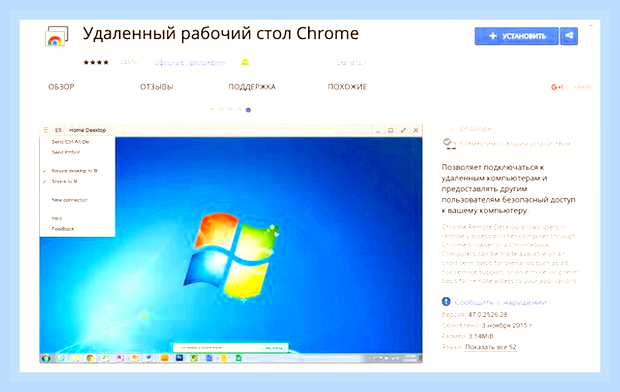Click the hamburger menu icon in Home Desktop window
620x392 pixels.
click(x=46, y=130)
